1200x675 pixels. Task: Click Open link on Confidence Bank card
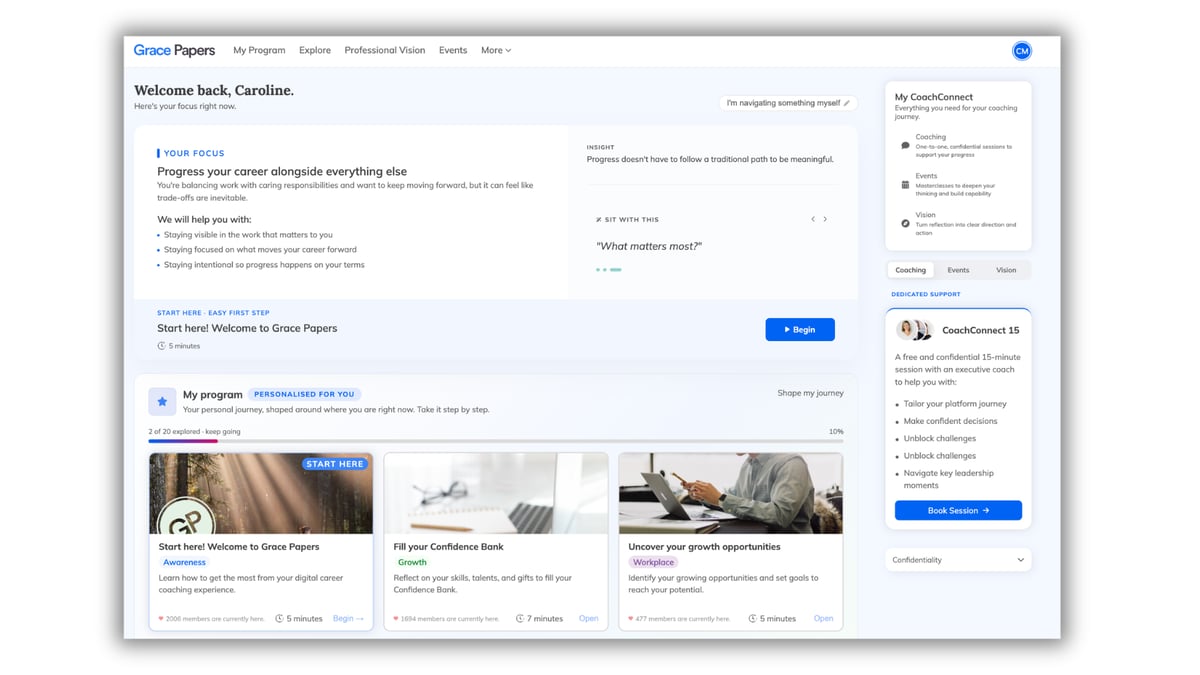(x=589, y=619)
